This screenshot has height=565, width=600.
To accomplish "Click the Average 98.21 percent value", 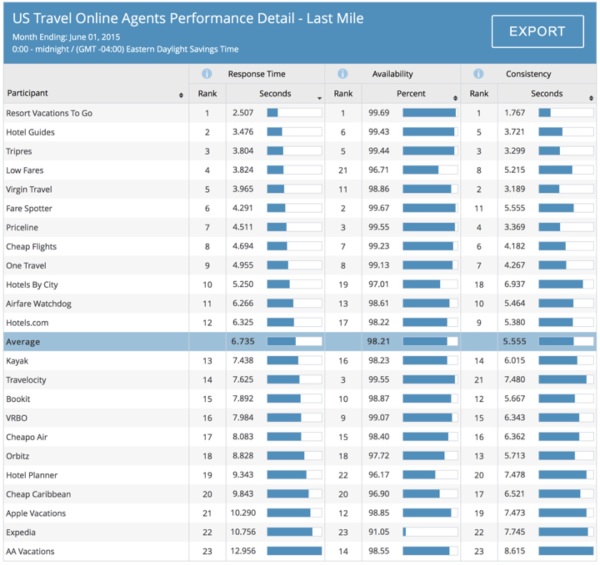I will [378, 342].
